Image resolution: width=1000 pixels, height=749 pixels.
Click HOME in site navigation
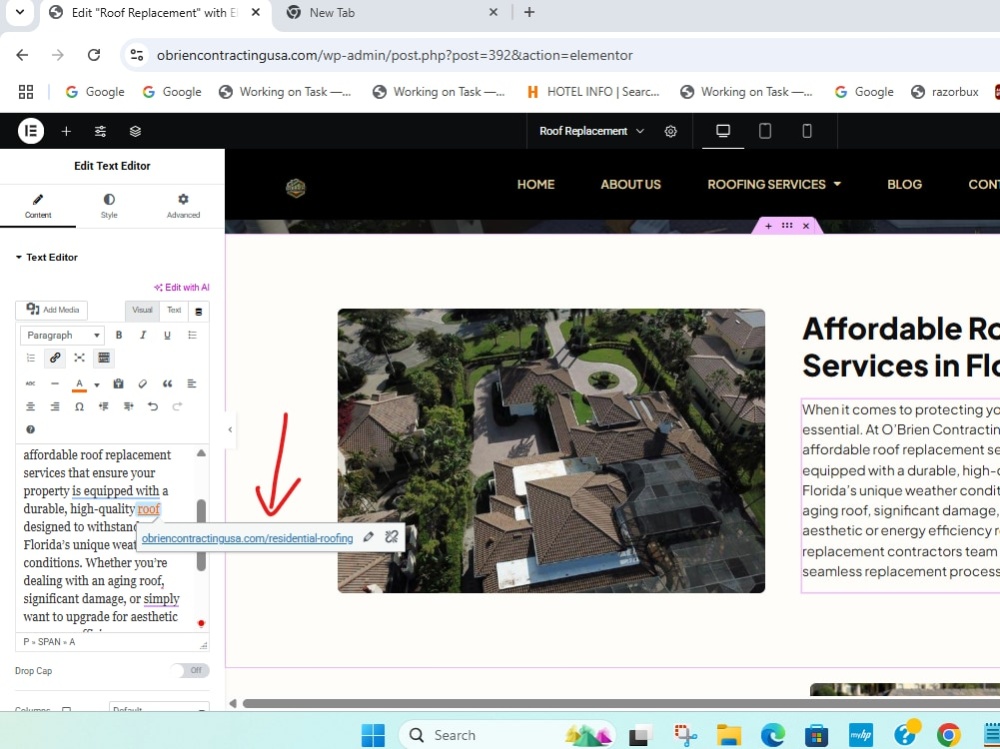(x=536, y=184)
